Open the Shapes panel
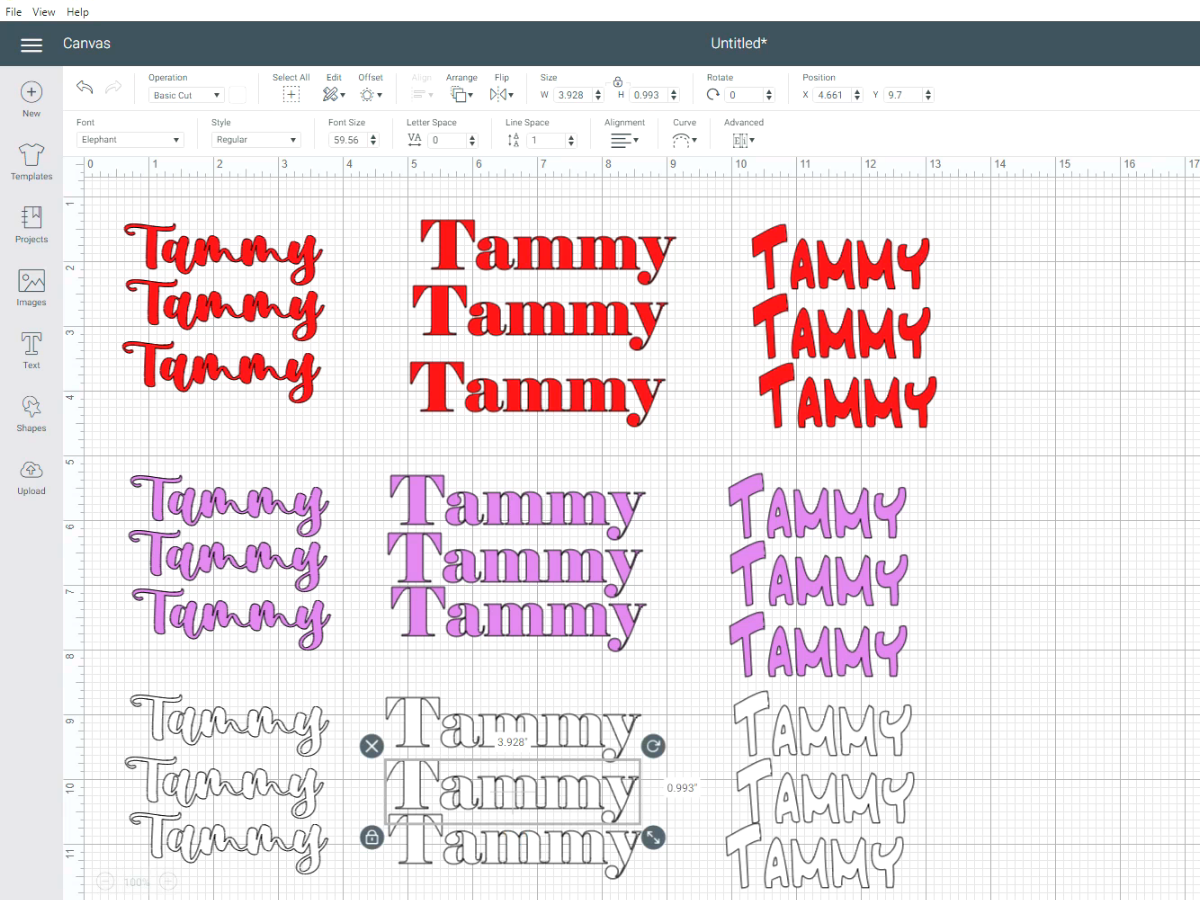 coord(31,408)
